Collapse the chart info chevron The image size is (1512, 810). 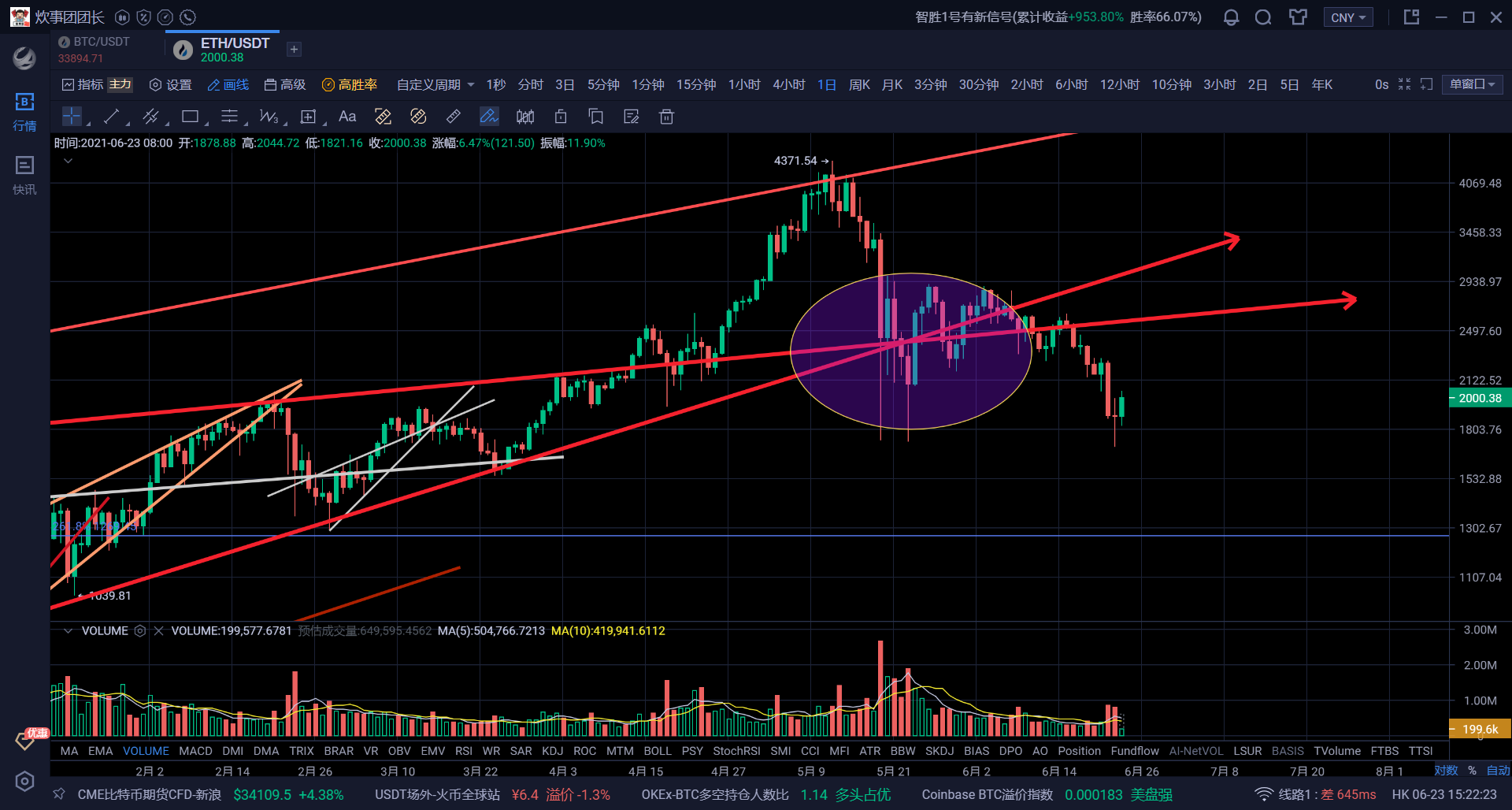click(x=68, y=161)
